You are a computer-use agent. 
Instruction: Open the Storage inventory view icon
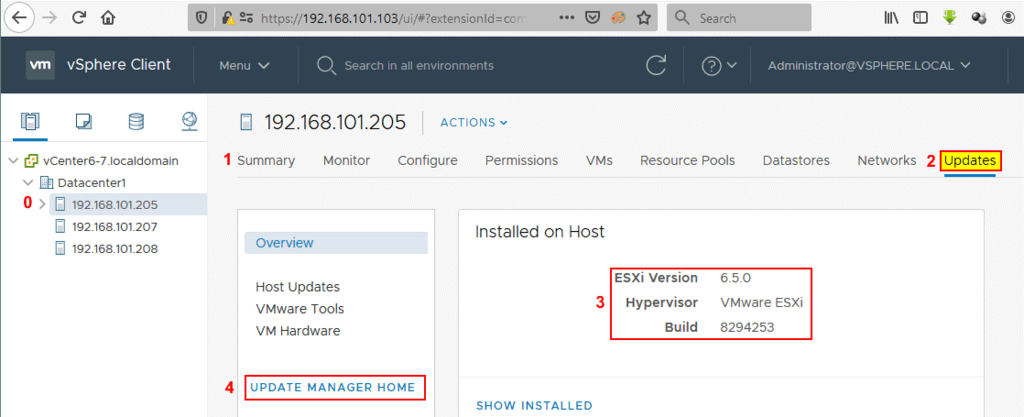pos(136,121)
